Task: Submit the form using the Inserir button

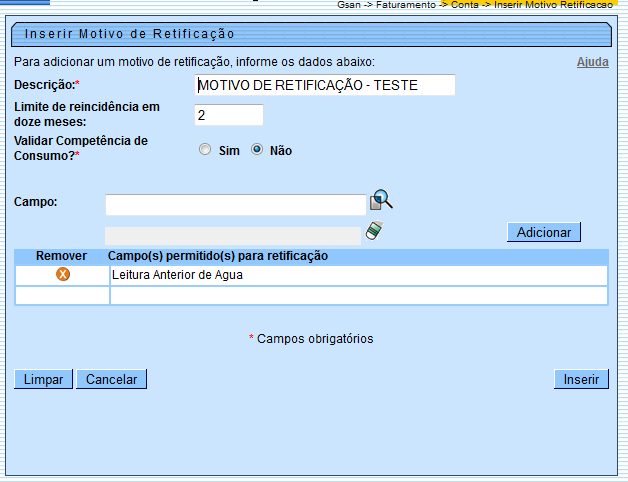Action: click(580, 379)
